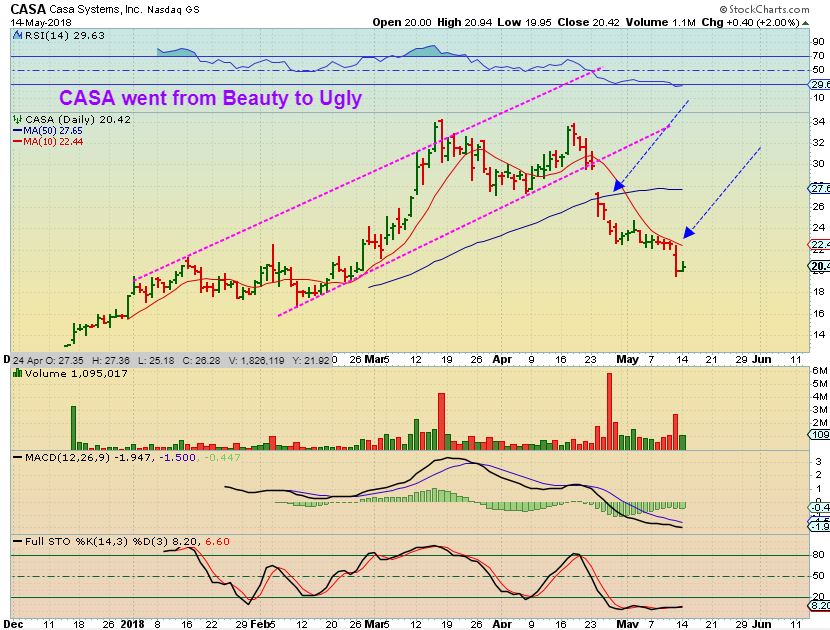
Task: Click the MA(50) 27.65 legend entry
Action: click(48, 131)
